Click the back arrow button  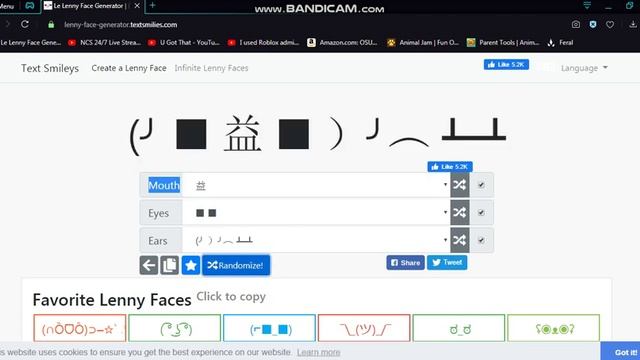149,265
